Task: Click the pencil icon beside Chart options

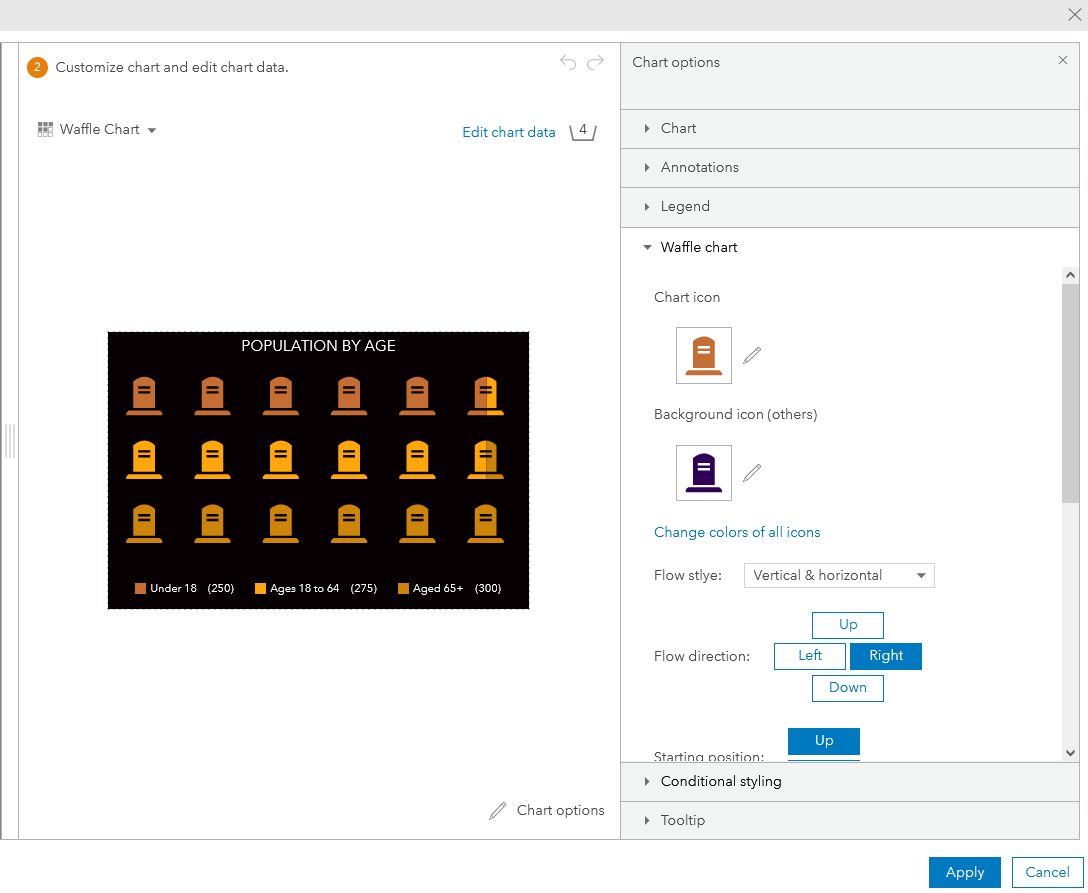Action: click(498, 810)
